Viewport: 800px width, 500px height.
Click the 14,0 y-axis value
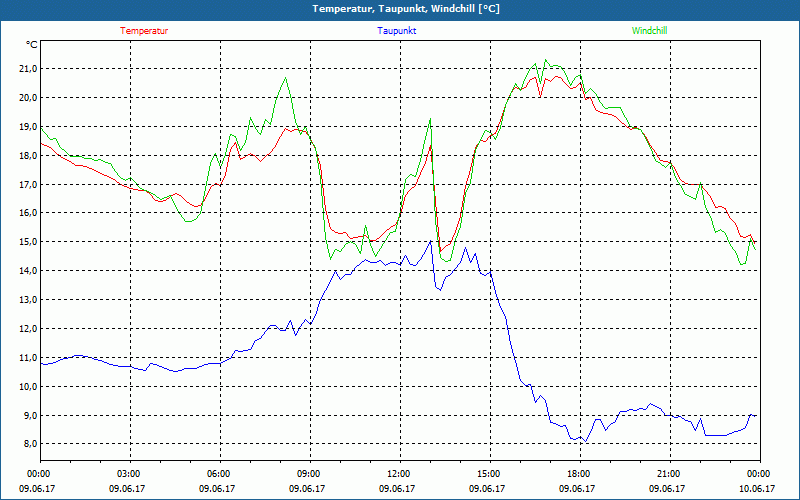(x=28, y=271)
